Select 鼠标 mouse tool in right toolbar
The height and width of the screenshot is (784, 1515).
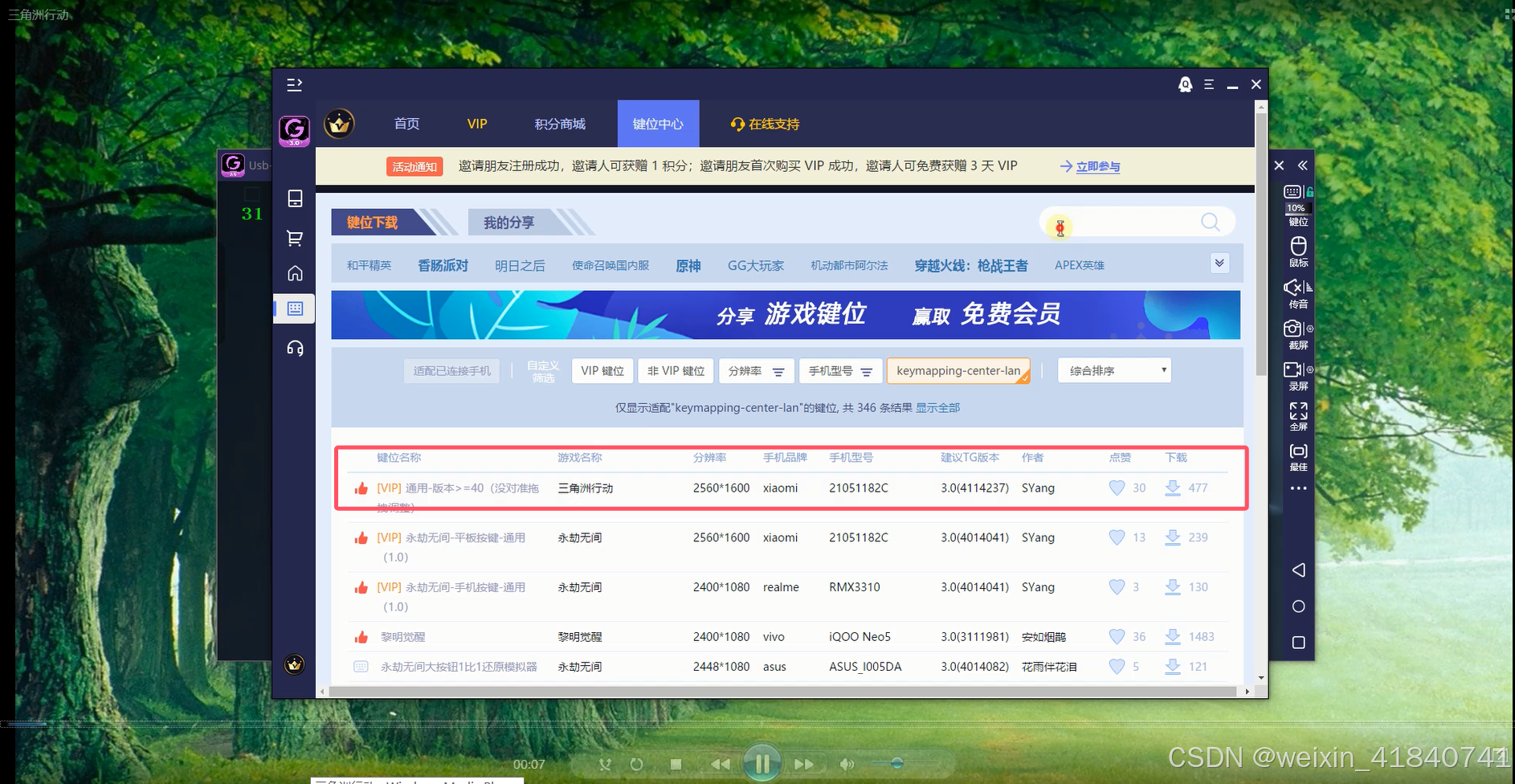click(1298, 251)
